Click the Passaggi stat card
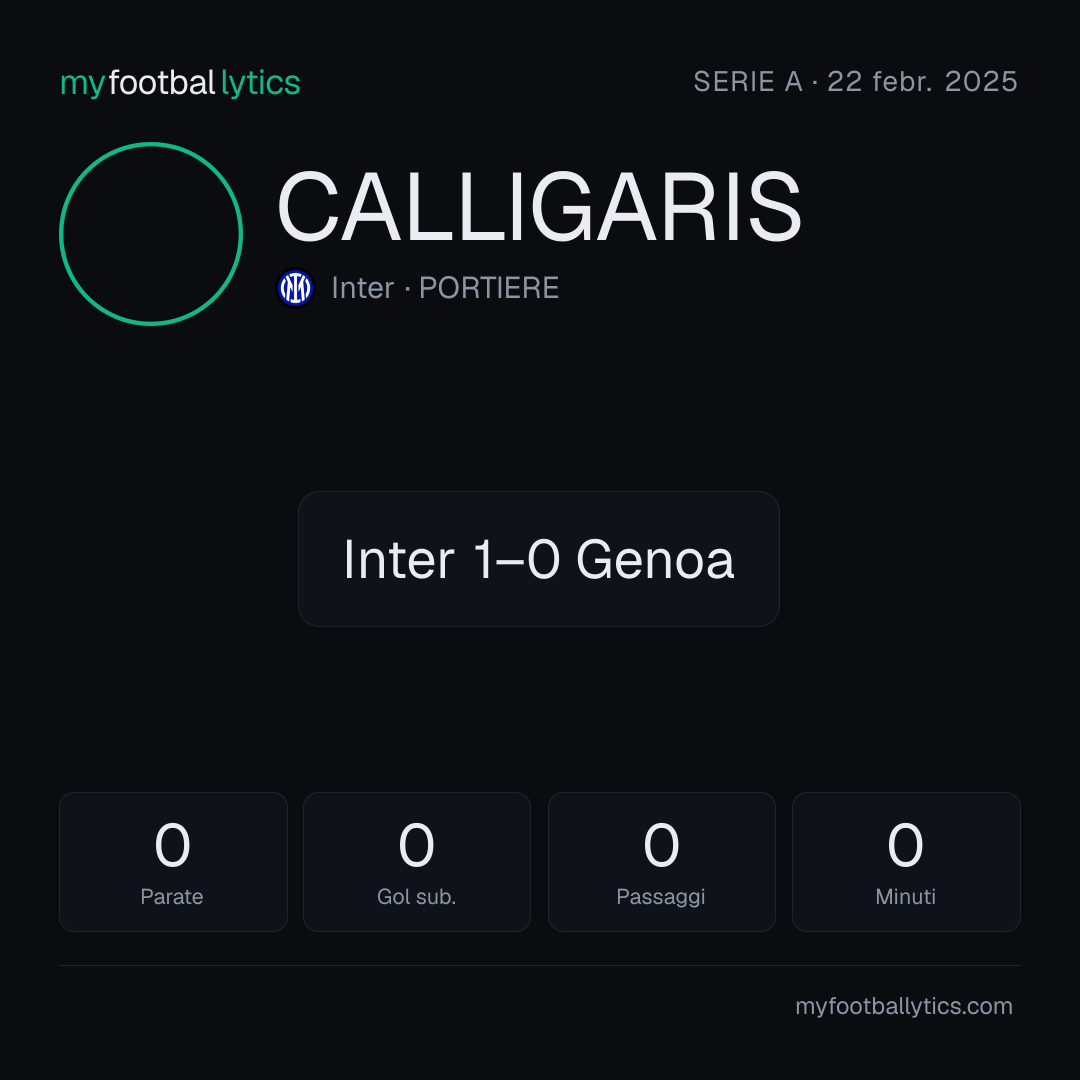The image size is (1080, 1080). click(x=661, y=862)
